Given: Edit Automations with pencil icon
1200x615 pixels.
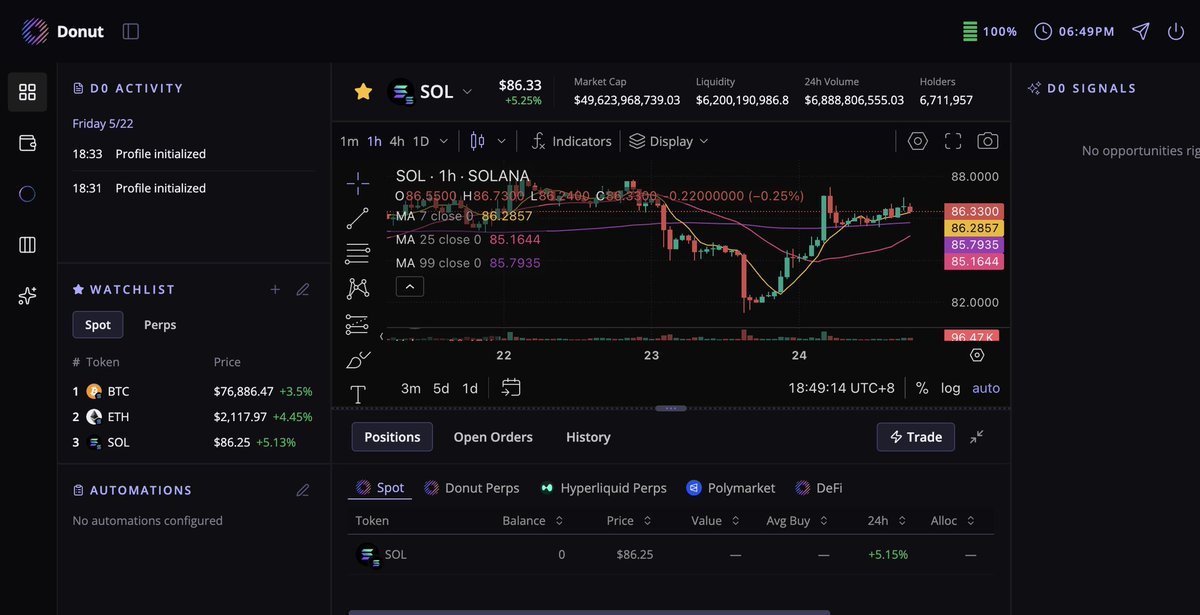Looking at the screenshot, I should pos(303,490).
